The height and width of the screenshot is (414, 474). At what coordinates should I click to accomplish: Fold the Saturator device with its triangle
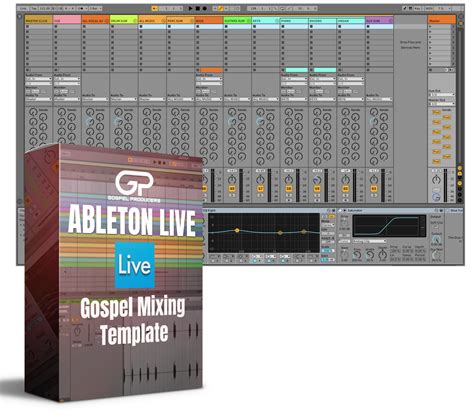pos(345,211)
